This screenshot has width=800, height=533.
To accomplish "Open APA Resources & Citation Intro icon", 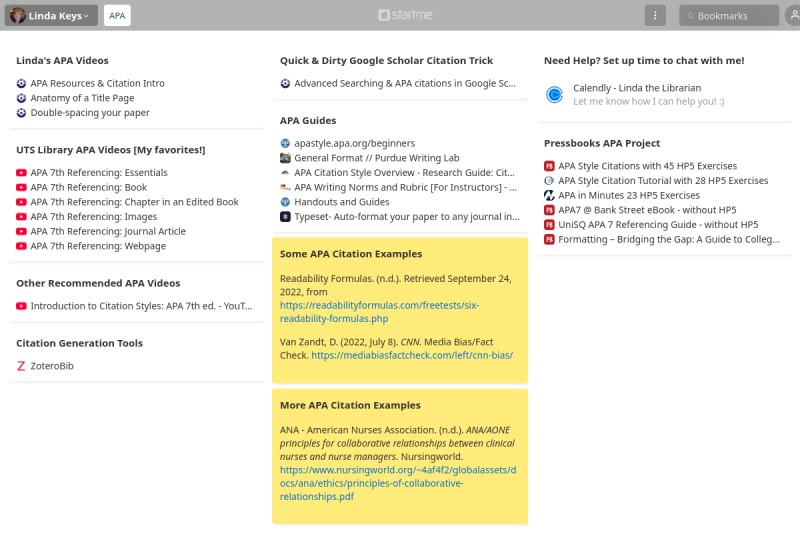I will (21, 83).
